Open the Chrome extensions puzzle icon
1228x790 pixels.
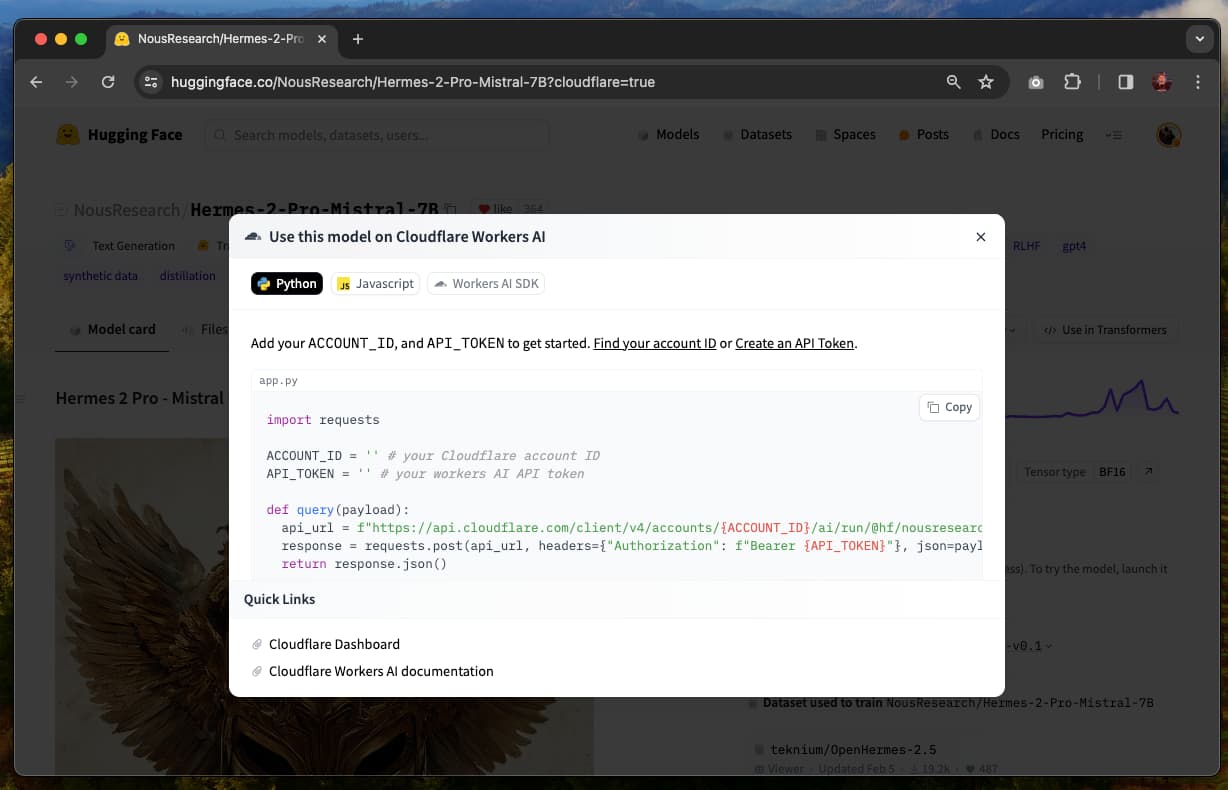click(x=1072, y=82)
